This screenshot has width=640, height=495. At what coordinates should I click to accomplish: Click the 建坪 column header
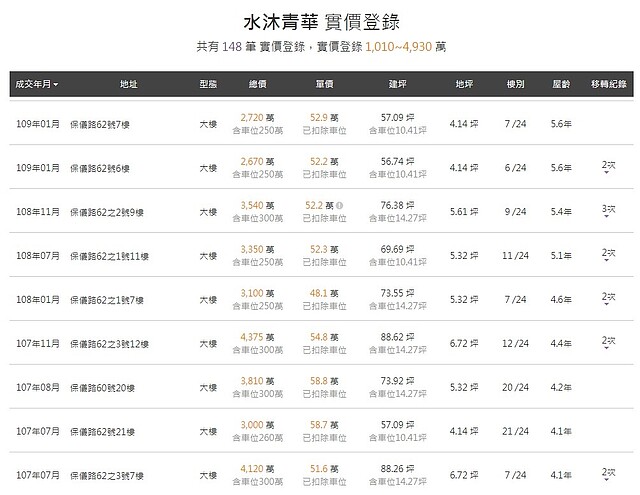pos(397,84)
